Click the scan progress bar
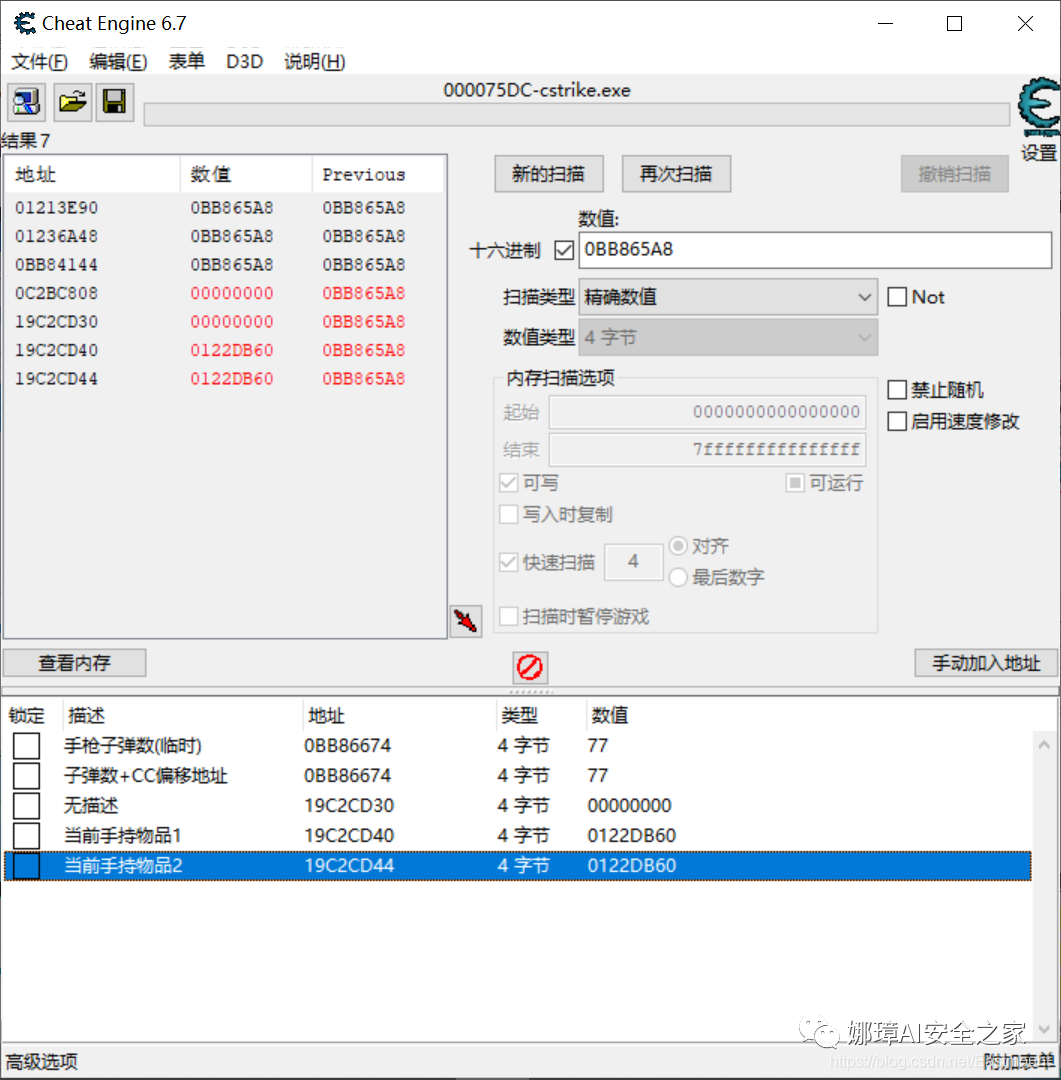Screen dimensions: 1061x1080 pos(577,114)
